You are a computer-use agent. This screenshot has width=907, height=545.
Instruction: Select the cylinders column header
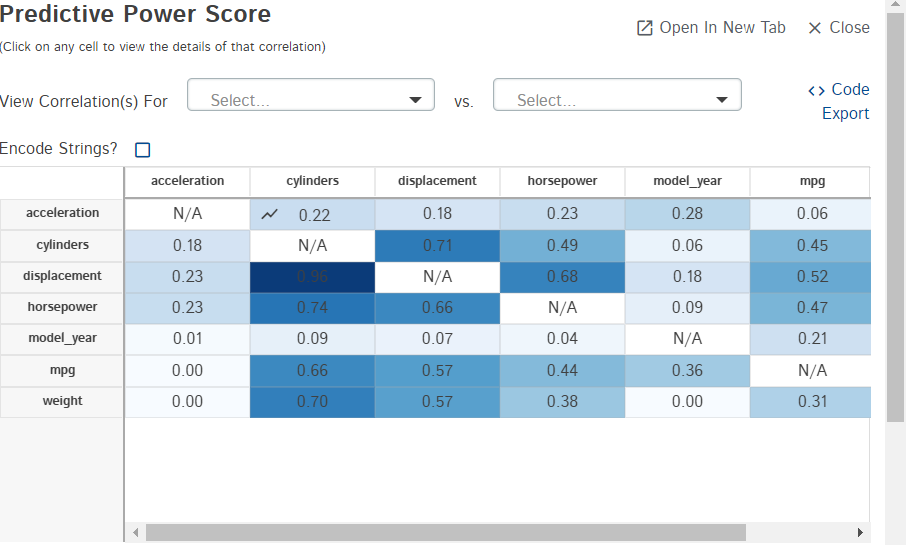pos(312,181)
